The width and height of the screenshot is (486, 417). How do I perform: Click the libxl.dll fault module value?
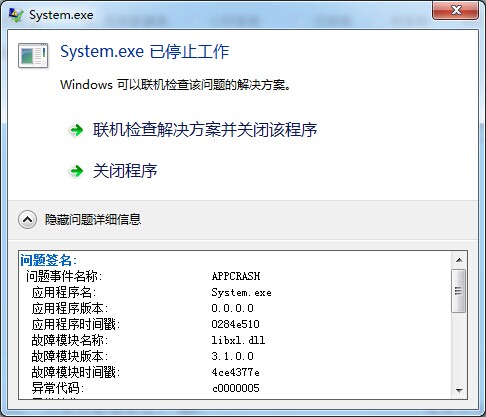point(238,340)
